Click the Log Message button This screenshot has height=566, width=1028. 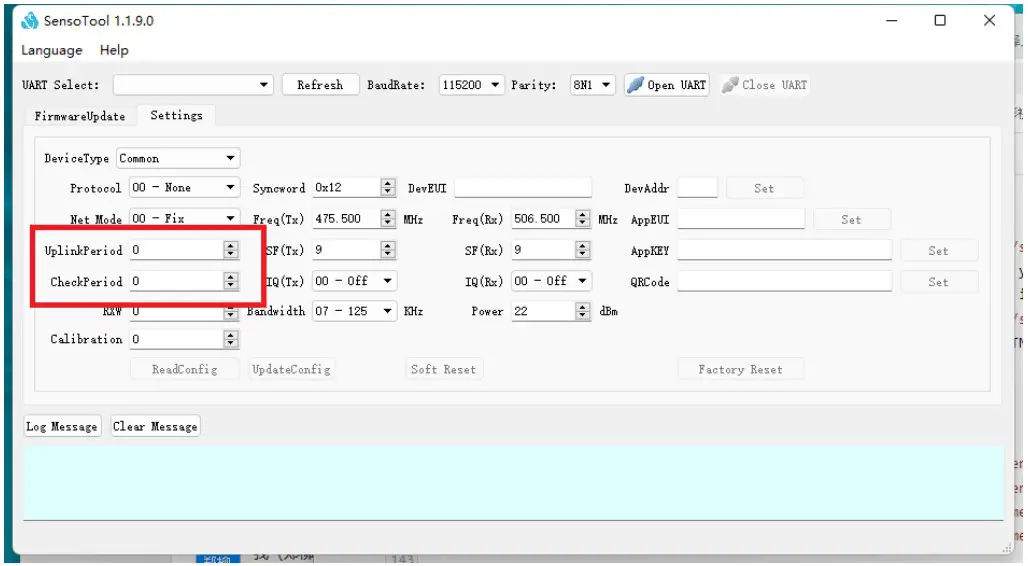tap(62, 426)
